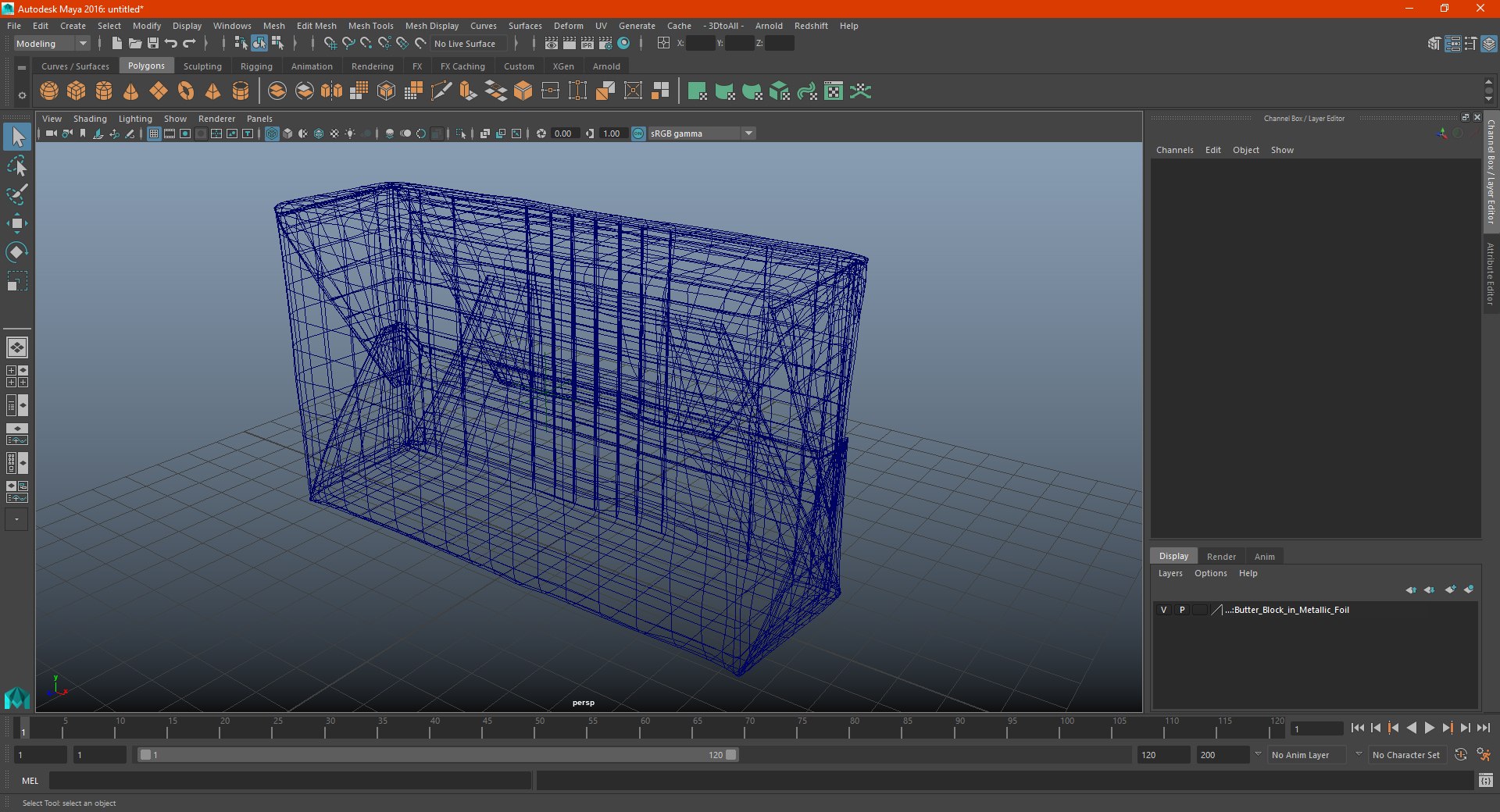Select the Lasso tool in the toolbox
1500x812 pixels.
point(16,166)
